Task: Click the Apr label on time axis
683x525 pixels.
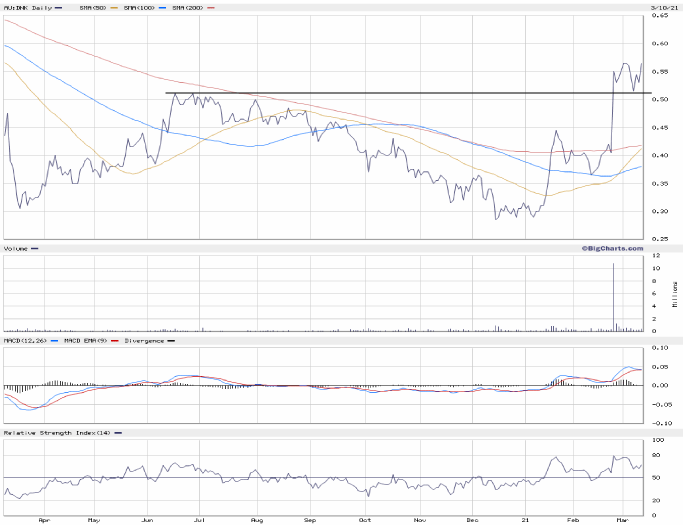Action: click(x=43, y=520)
